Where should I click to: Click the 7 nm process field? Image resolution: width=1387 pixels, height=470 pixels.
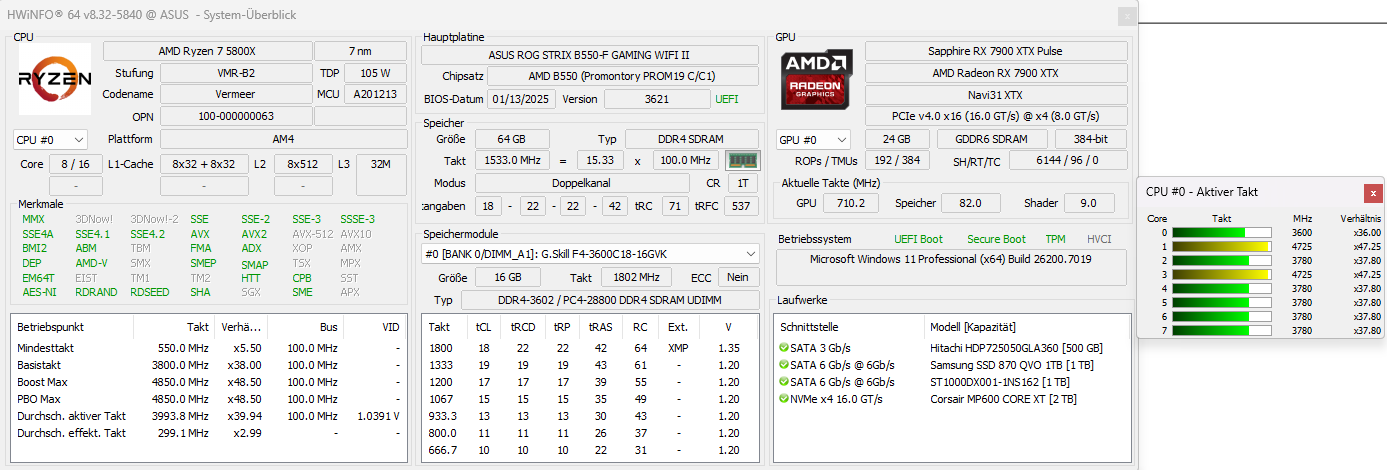click(x=361, y=51)
